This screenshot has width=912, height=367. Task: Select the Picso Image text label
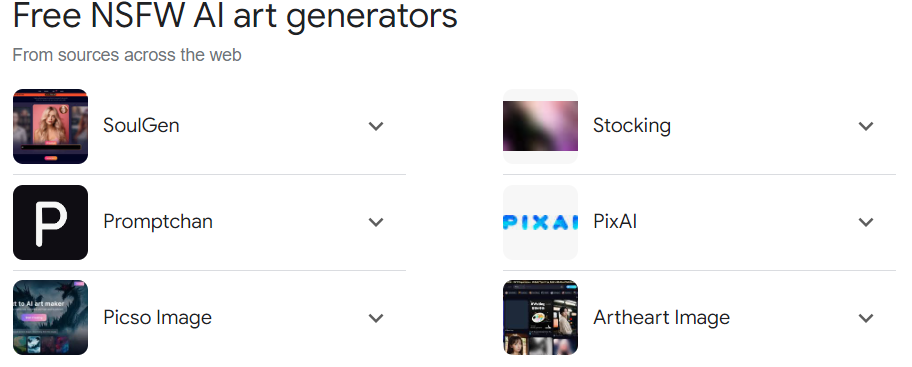158,318
